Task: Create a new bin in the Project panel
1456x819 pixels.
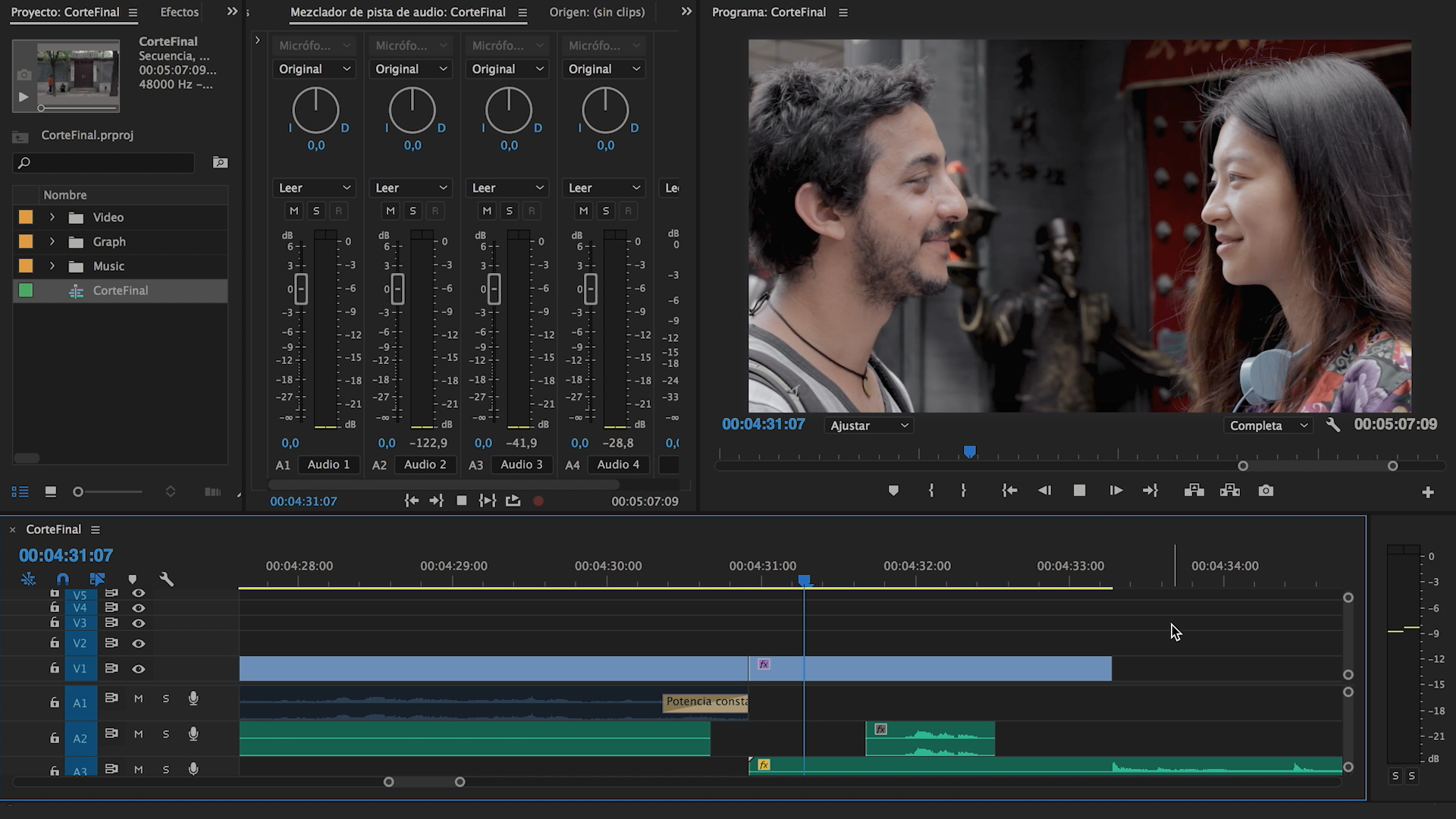Action: [220, 162]
